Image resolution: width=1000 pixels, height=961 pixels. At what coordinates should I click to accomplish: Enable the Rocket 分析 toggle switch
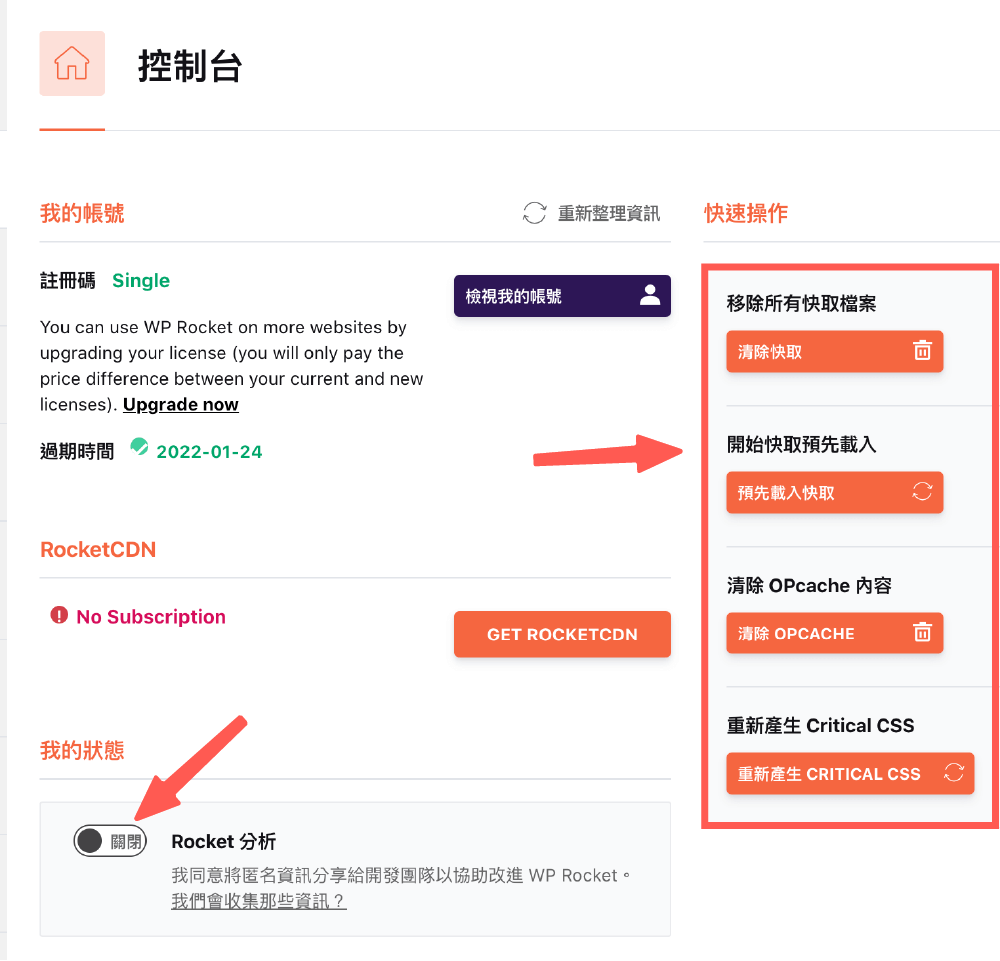tap(110, 841)
